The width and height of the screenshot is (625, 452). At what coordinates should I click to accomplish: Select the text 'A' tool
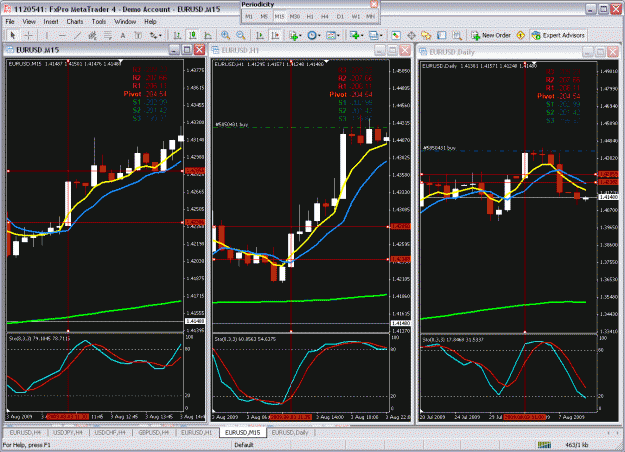tap(123, 35)
